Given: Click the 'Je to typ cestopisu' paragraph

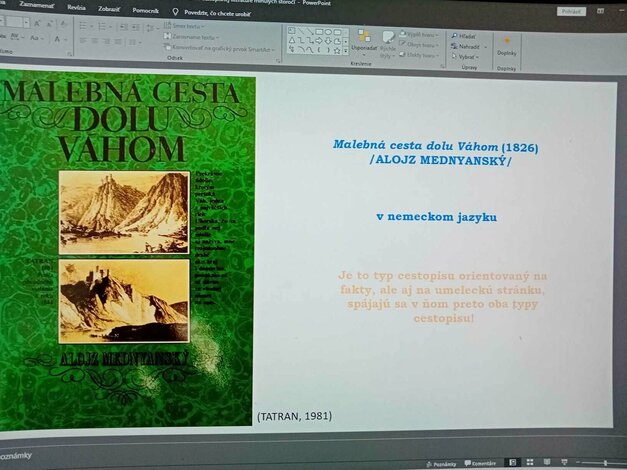Looking at the screenshot, I should (x=443, y=297).
